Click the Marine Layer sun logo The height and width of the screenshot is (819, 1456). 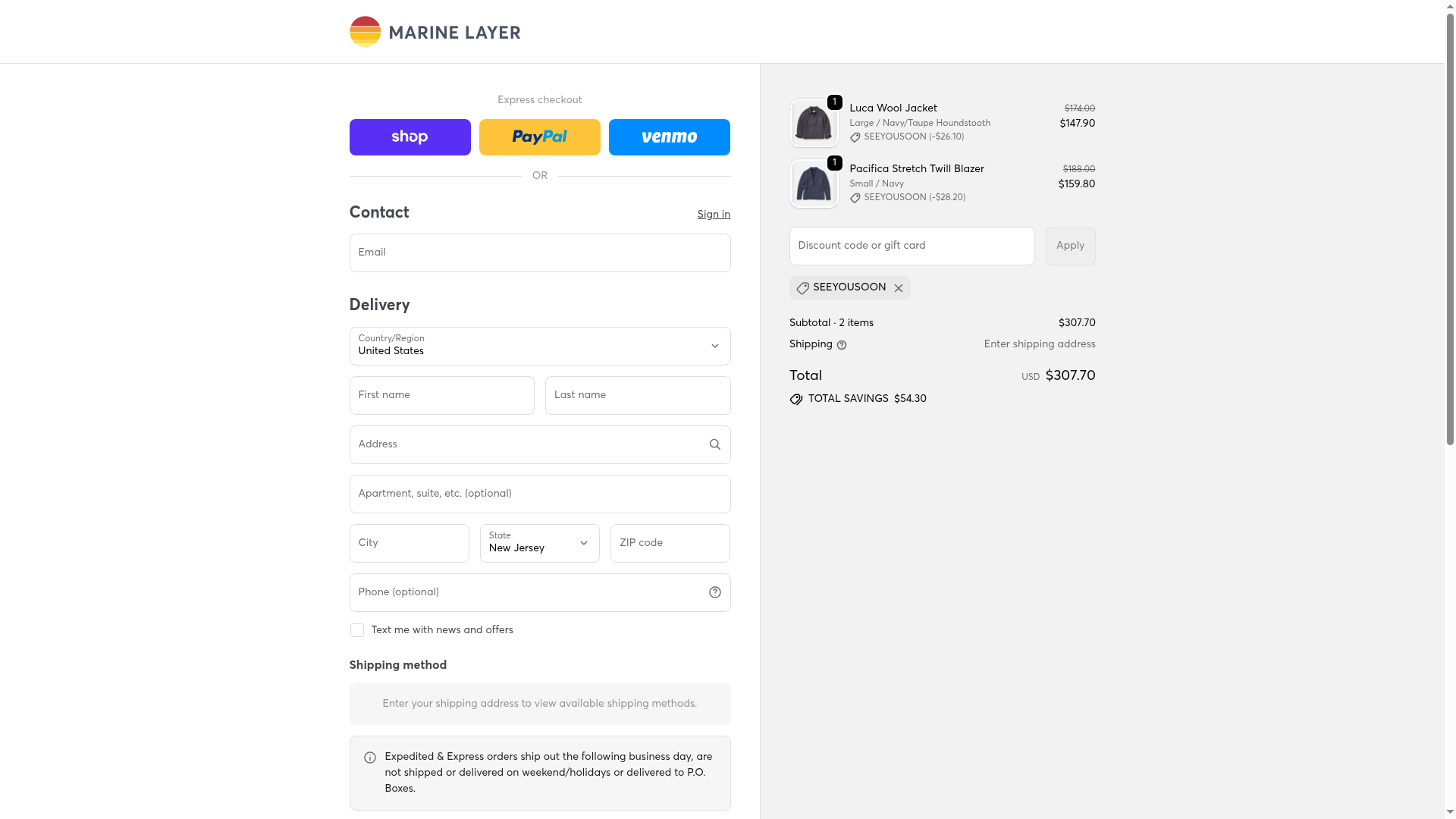click(365, 32)
